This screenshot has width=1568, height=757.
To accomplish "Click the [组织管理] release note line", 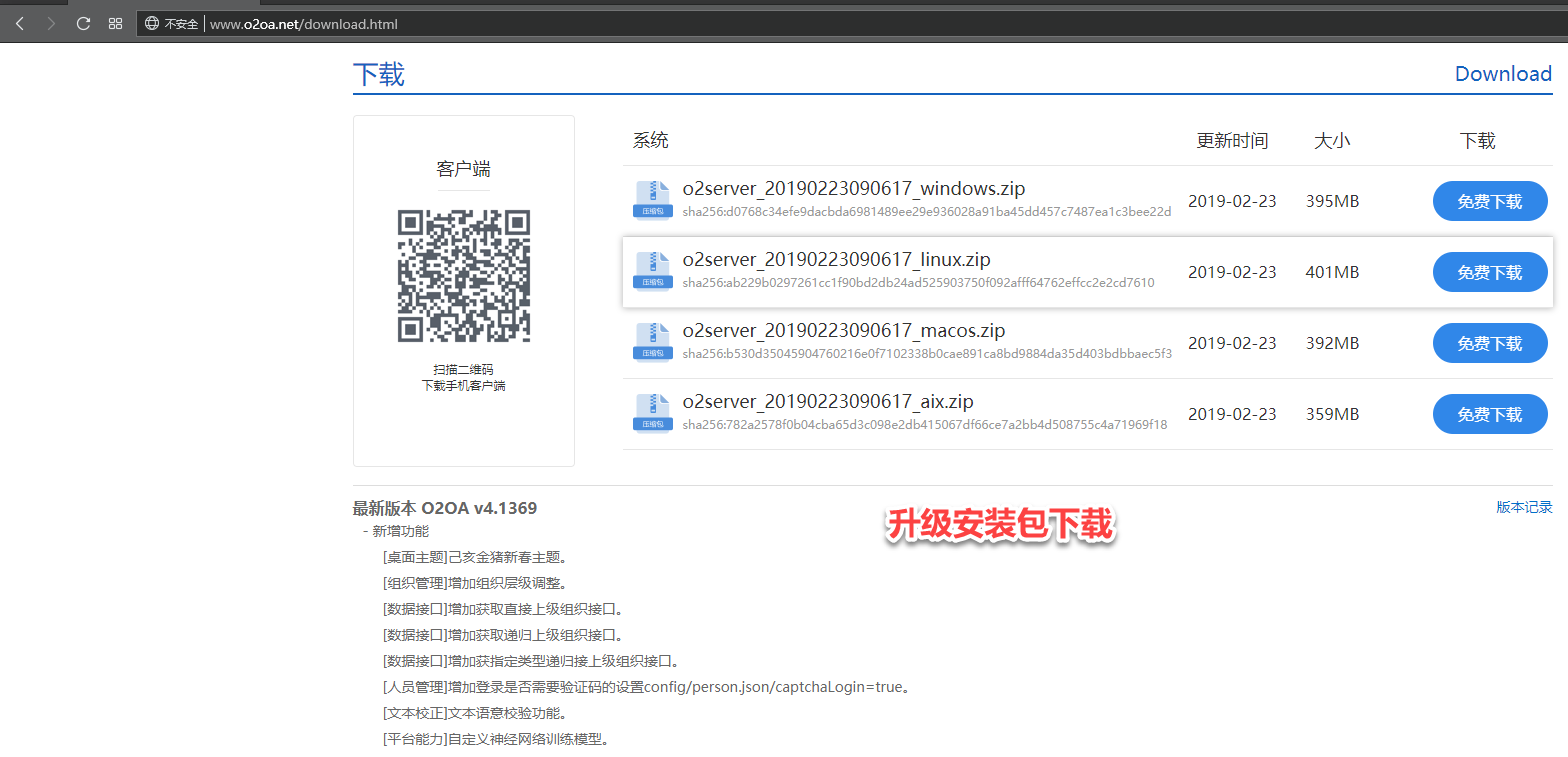I will [475, 583].
